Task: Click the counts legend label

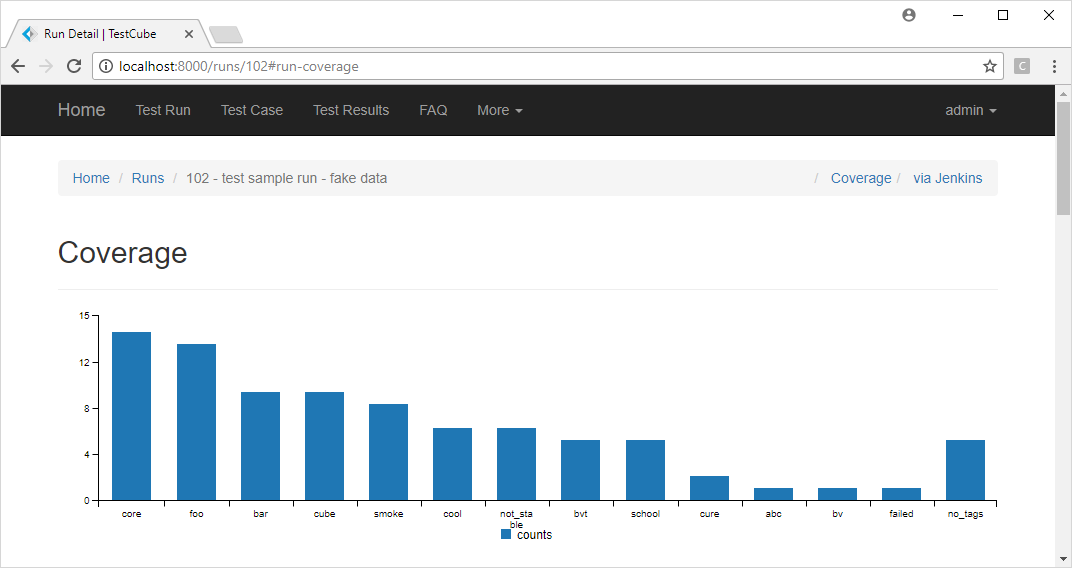Action: point(535,535)
